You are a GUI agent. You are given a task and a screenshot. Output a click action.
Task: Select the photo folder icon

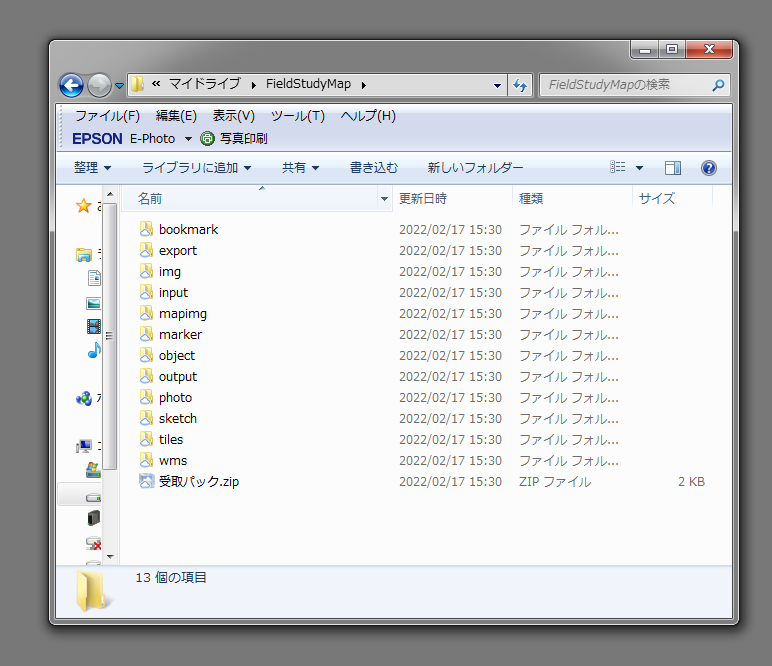146,397
